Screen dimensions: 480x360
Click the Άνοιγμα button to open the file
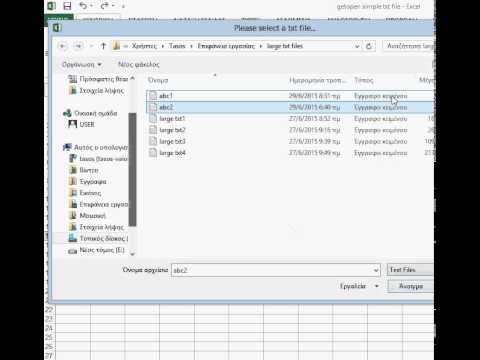411,286
